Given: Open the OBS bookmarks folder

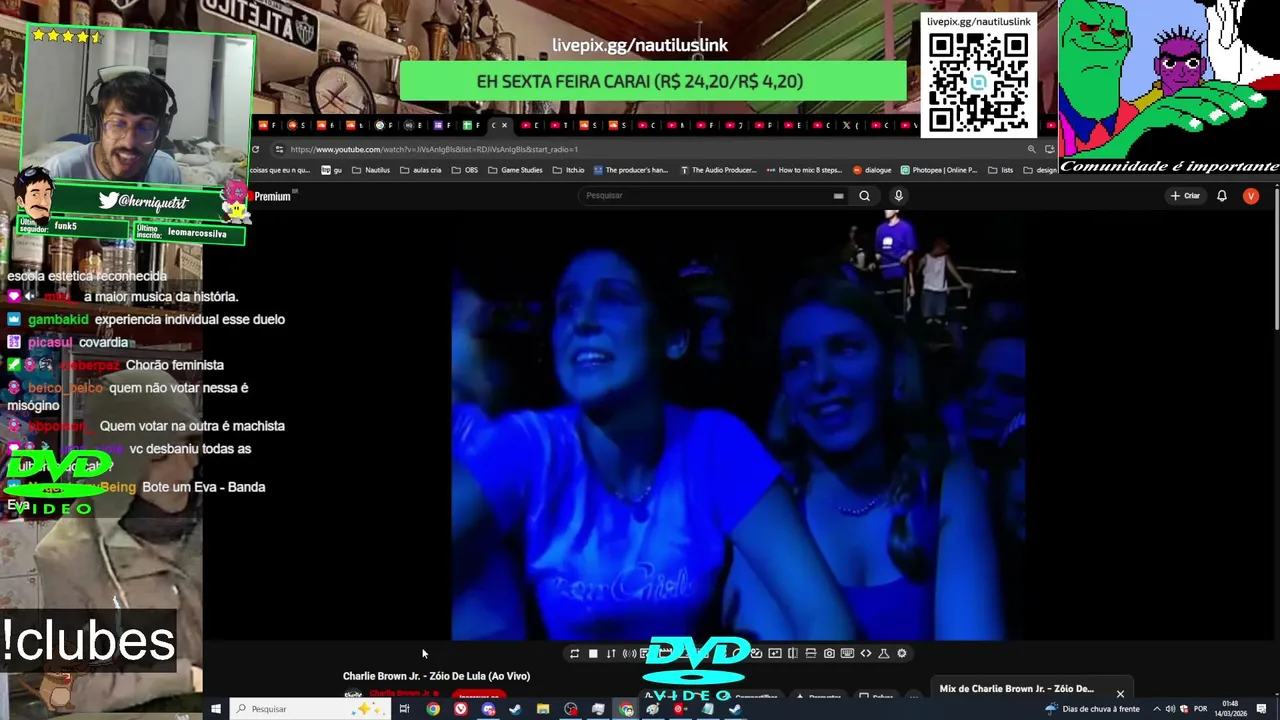Looking at the screenshot, I should pos(465,170).
